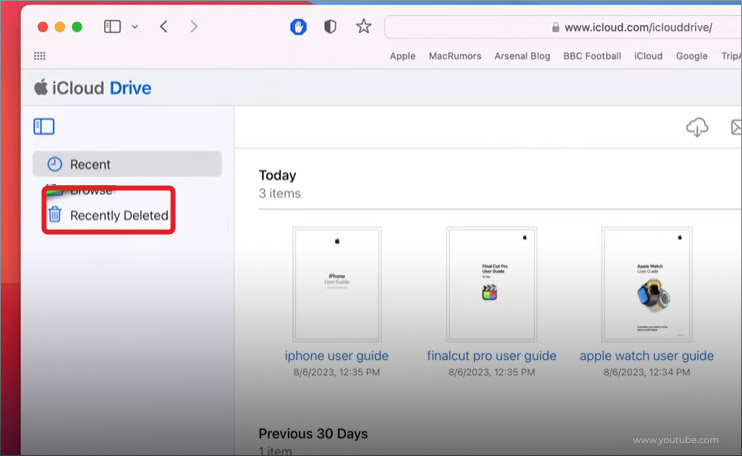The image size is (742, 456).
Task: Click the lock icon in the address bar
Action: click(556, 27)
